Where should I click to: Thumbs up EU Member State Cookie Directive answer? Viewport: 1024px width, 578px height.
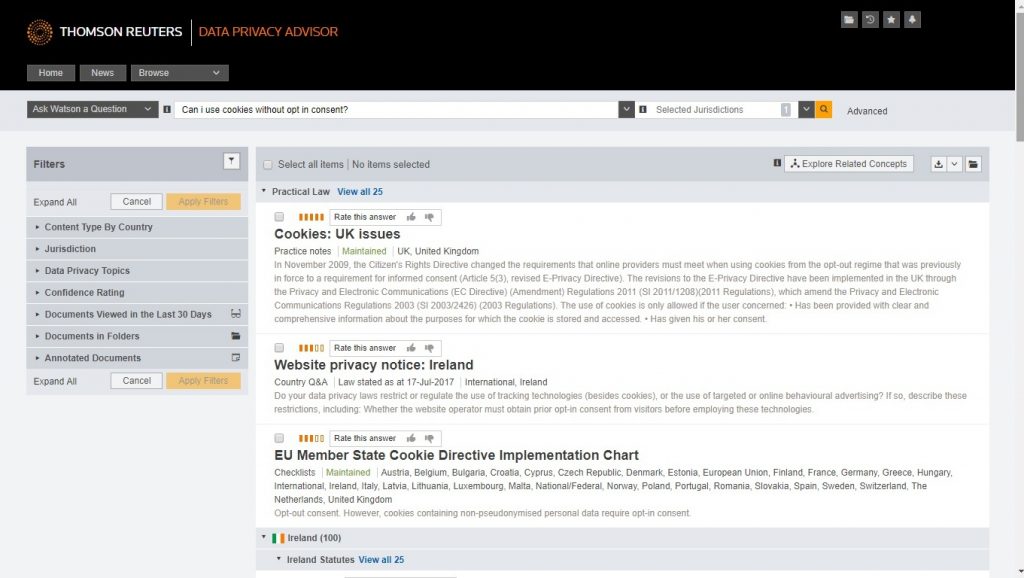[x=411, y=438]
